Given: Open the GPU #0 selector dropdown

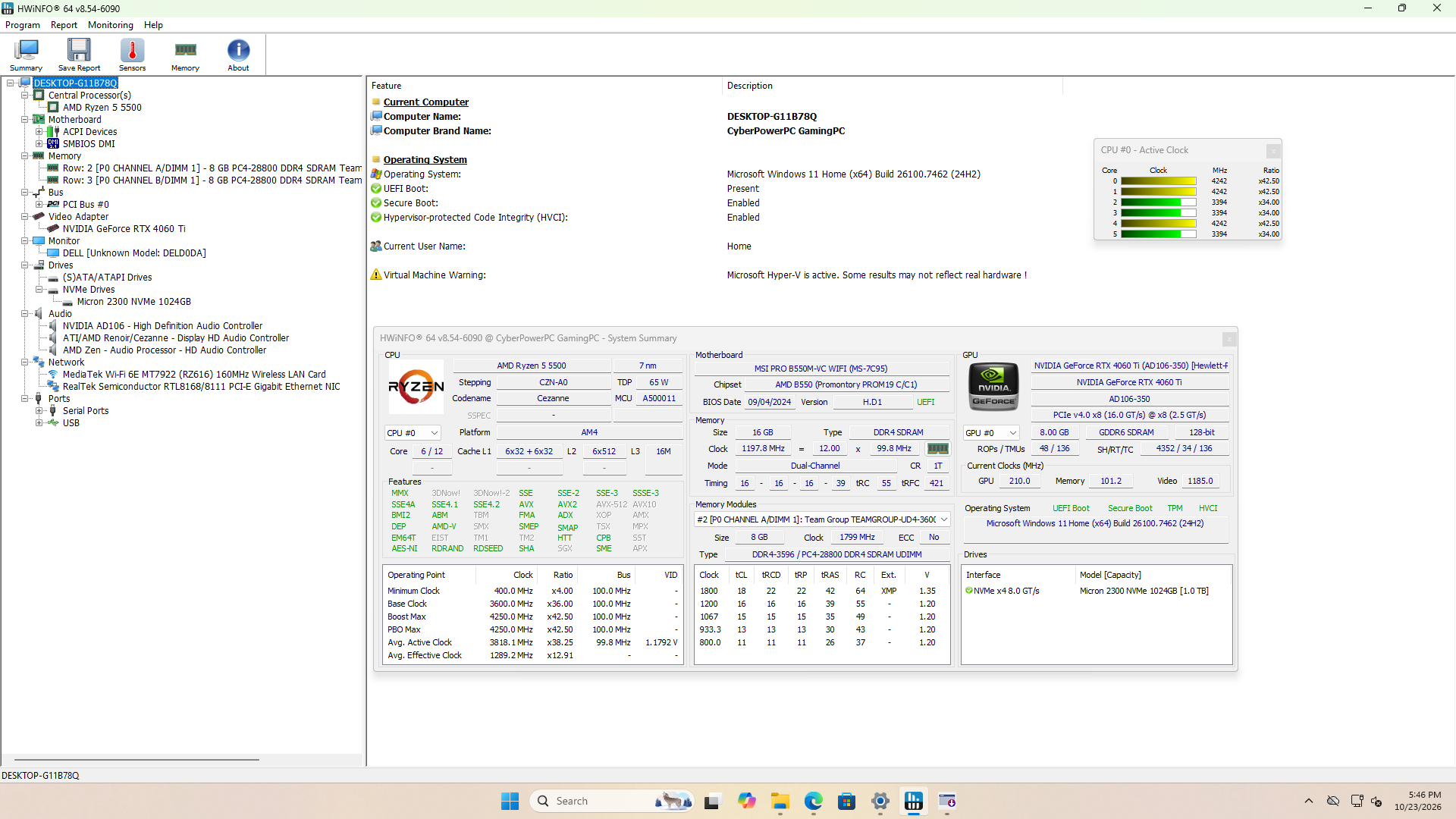Looking at the screenshot, I should [991, 433].
